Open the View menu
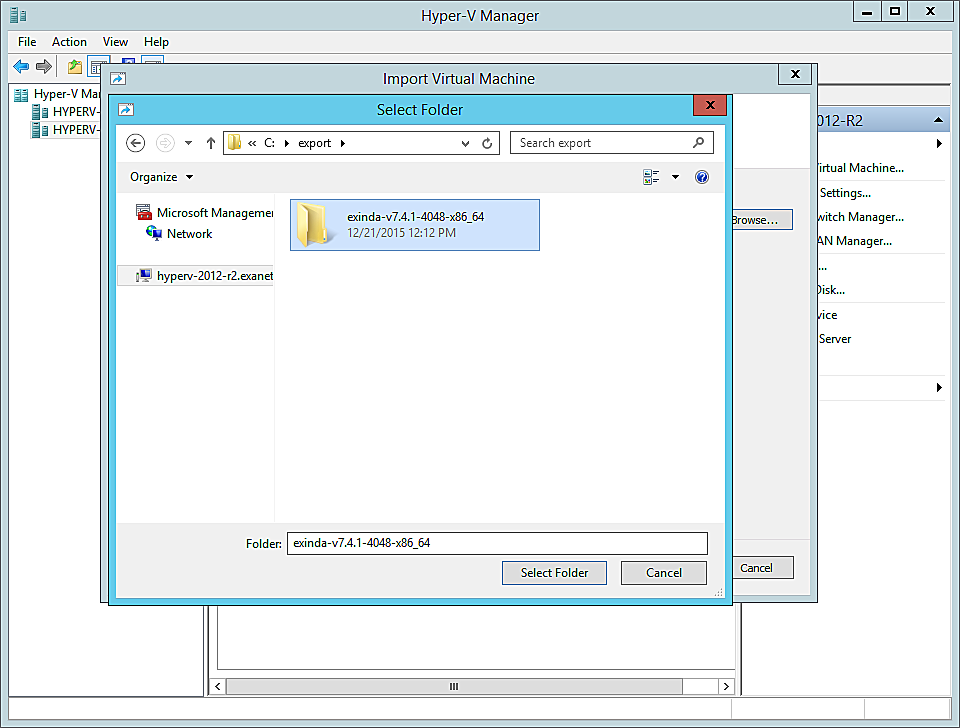The width and height of the screenshot is (960, 728). tap(115, 42)
